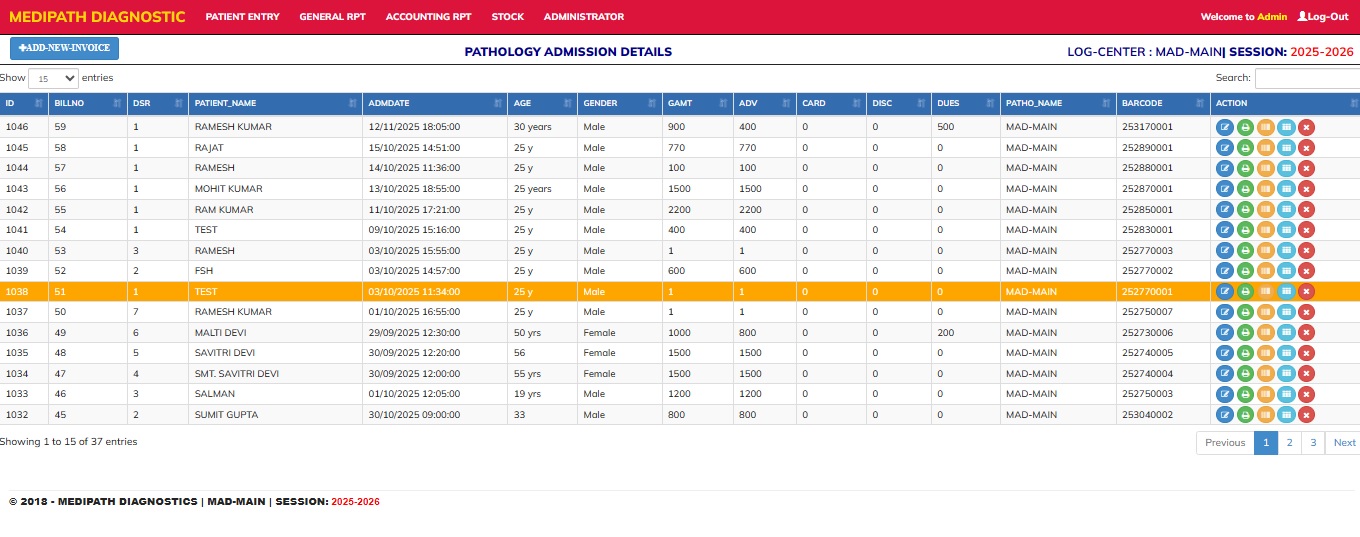Click the Log-Out link

pos(1322,17)
